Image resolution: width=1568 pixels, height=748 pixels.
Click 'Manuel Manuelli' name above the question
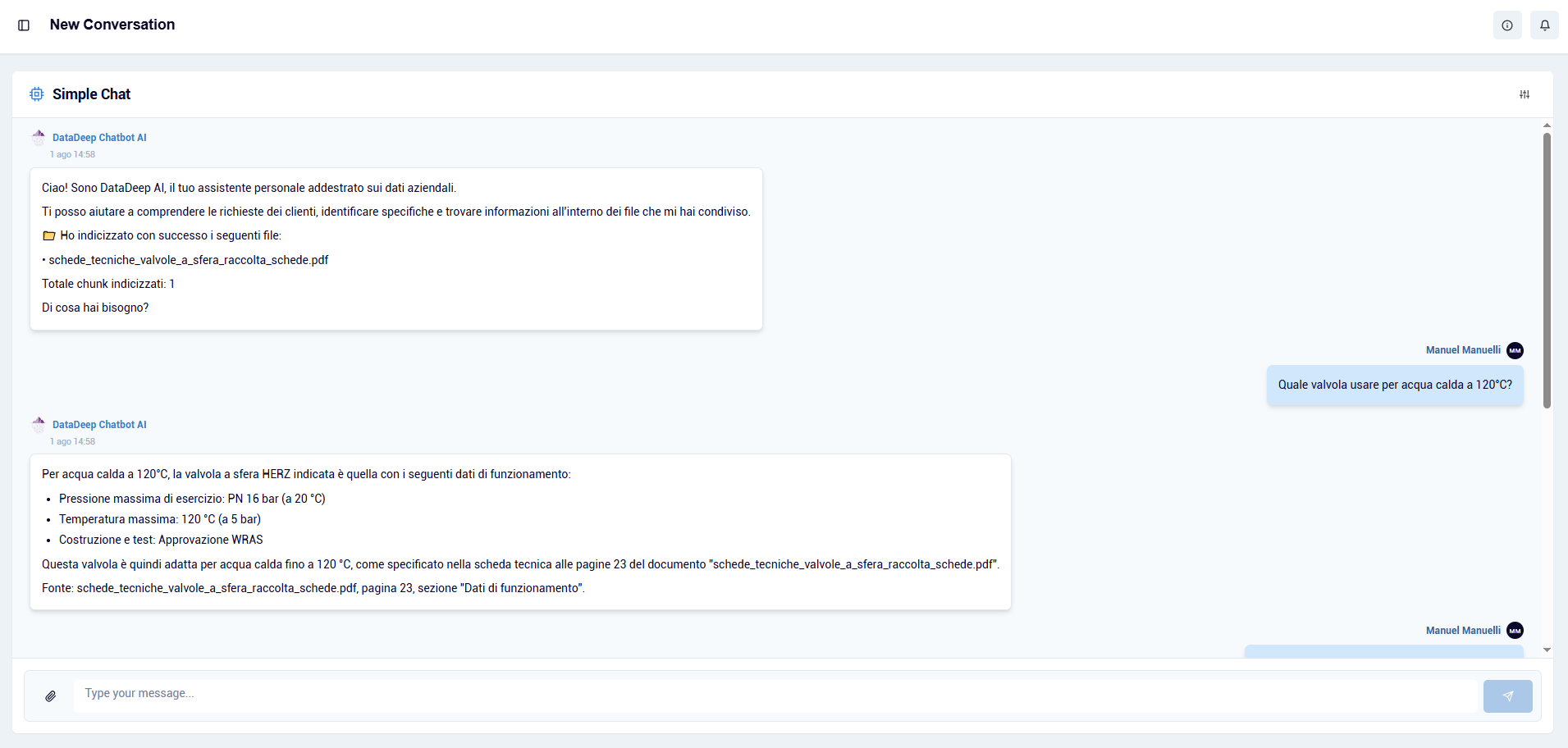[1462, 350]
